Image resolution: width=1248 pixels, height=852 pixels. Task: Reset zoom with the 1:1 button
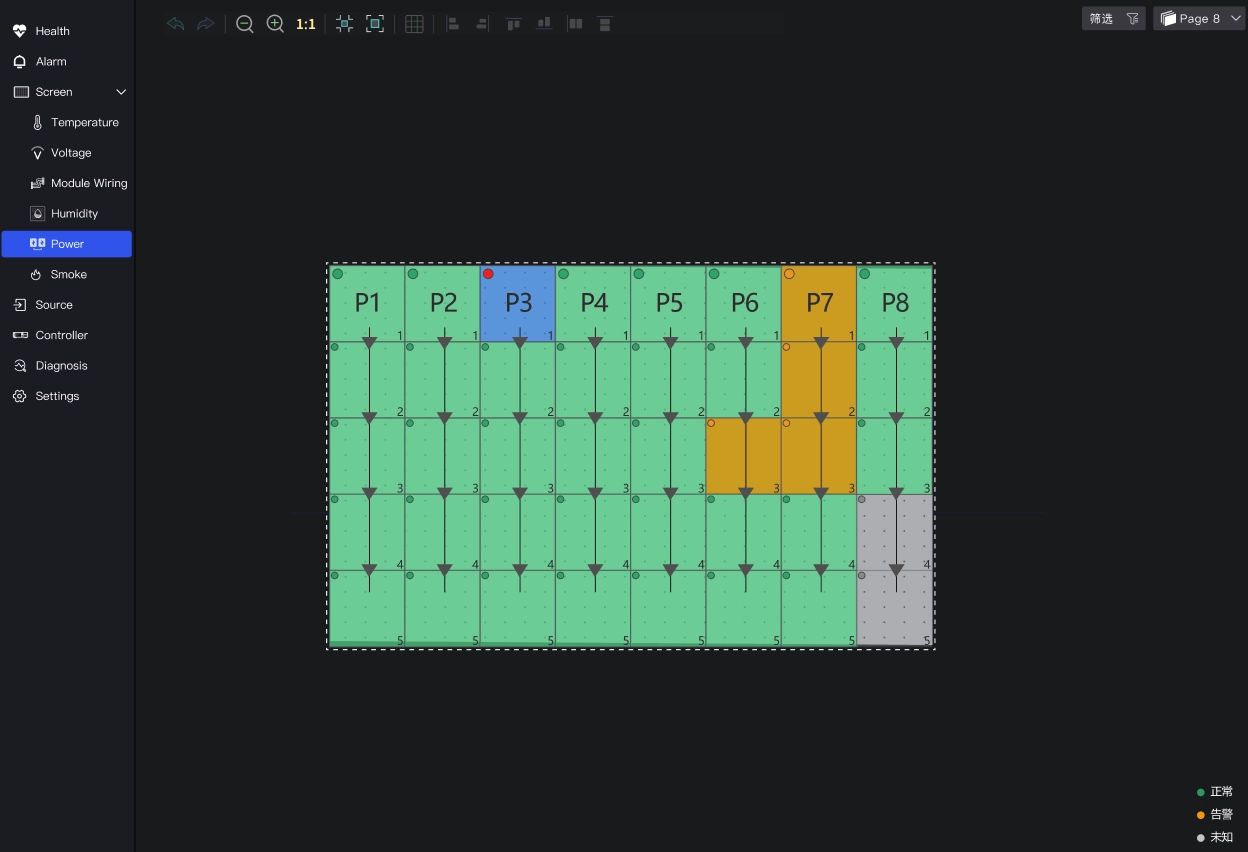(x=306, y=24)
